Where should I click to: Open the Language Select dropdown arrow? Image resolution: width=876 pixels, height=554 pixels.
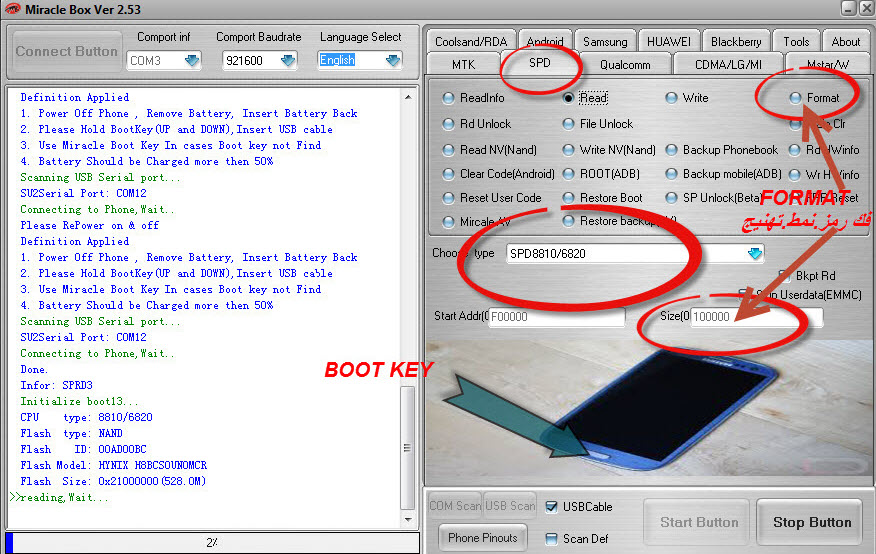pyautogui.click(x=393, y=60)
